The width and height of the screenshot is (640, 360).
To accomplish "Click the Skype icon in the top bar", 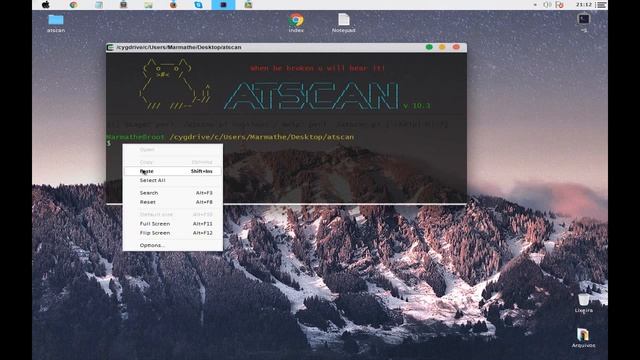I will pyautogui.click(x=198, y=5).
